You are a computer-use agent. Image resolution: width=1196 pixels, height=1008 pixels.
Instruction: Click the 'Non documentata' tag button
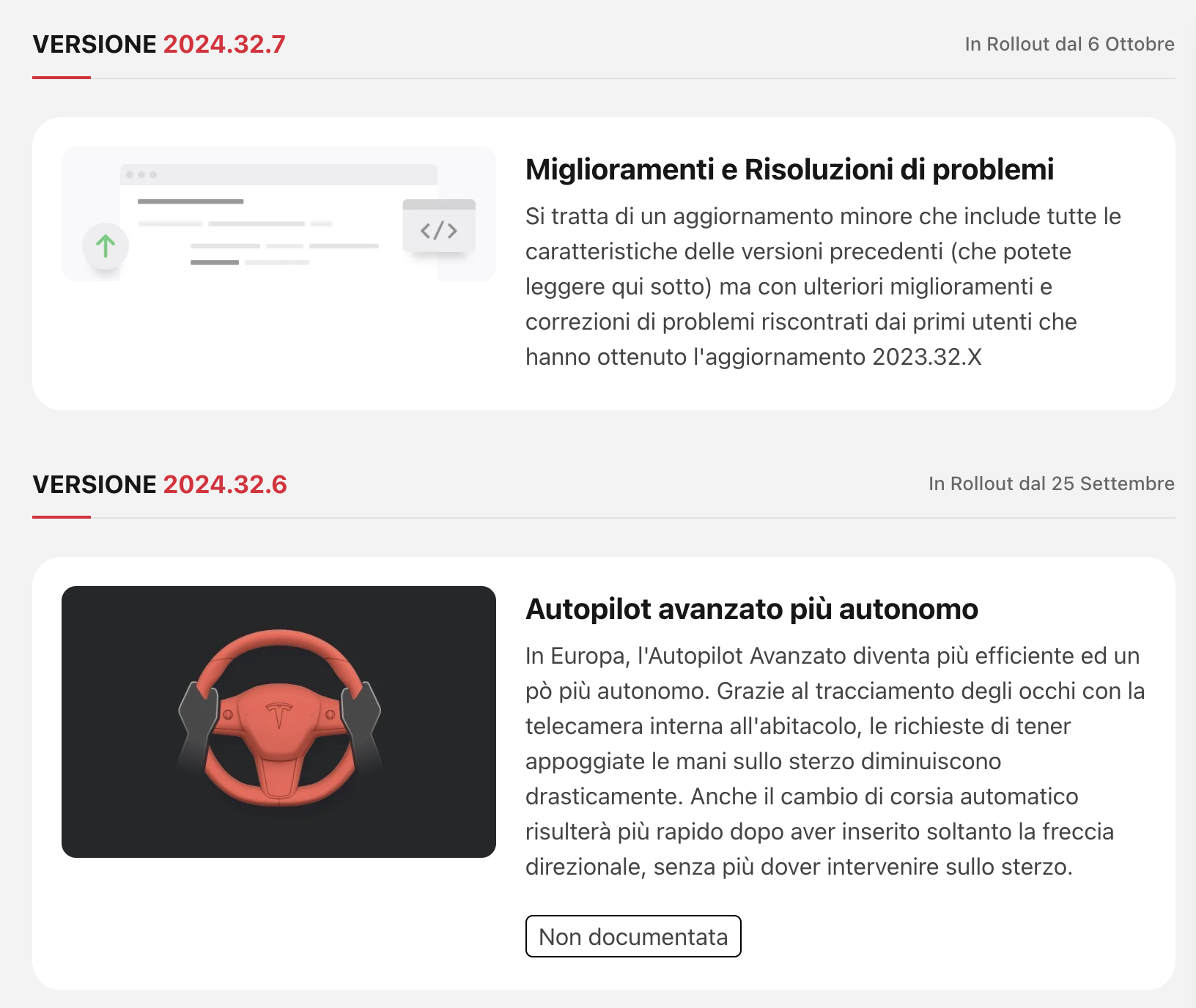[x=633, y=936]
